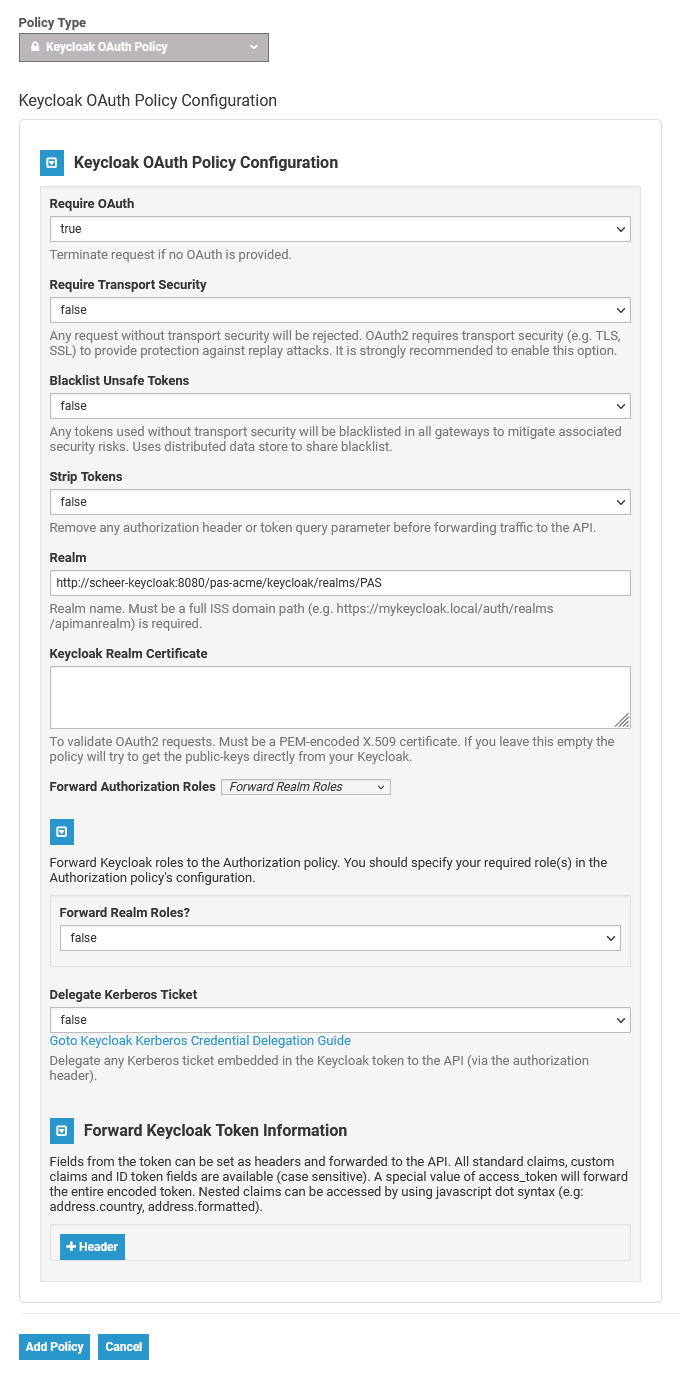Open the Require Transport Security dropdown

(x=340, y=310)
